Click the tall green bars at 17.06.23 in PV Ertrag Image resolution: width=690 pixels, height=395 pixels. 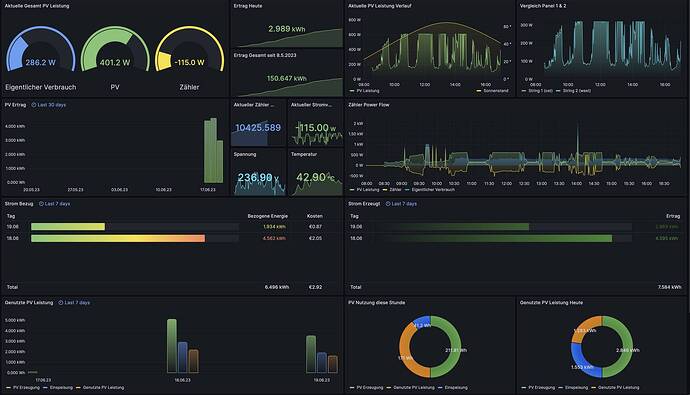(x=213, y=150)
